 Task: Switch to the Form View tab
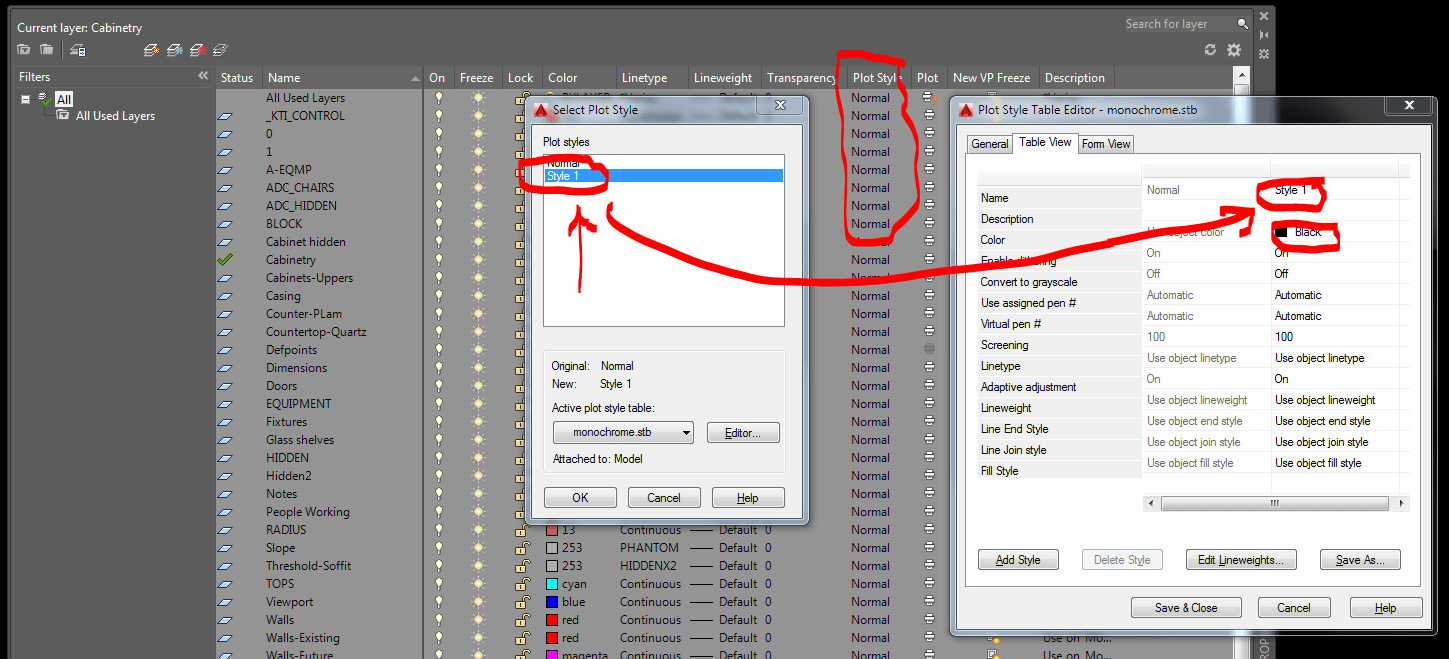(x=1106, y=144)
